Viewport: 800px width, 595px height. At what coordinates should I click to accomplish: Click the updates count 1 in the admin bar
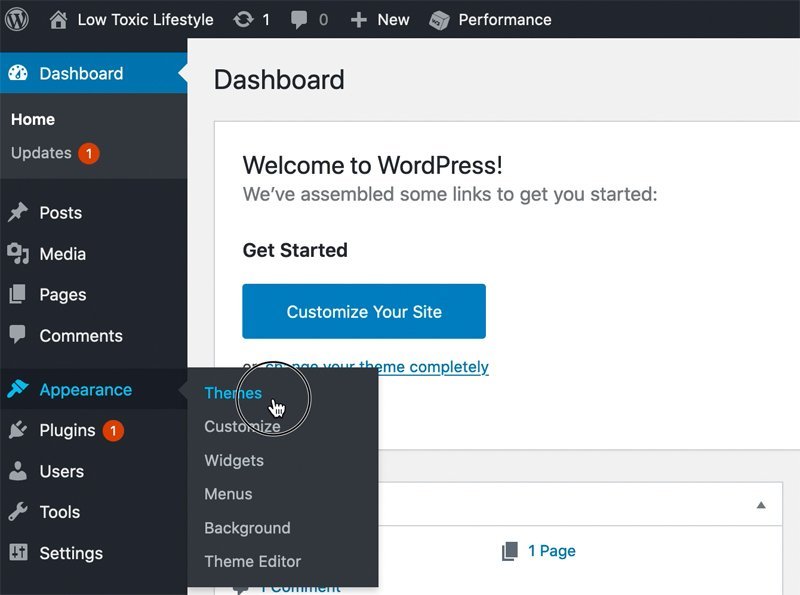pos(266,20)
